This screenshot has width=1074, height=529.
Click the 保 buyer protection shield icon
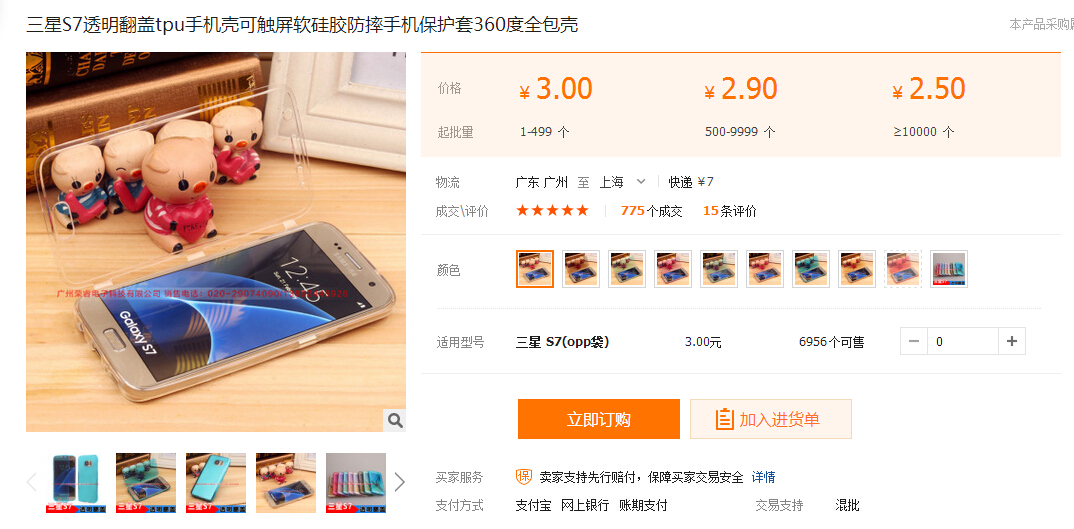(524, 476)
